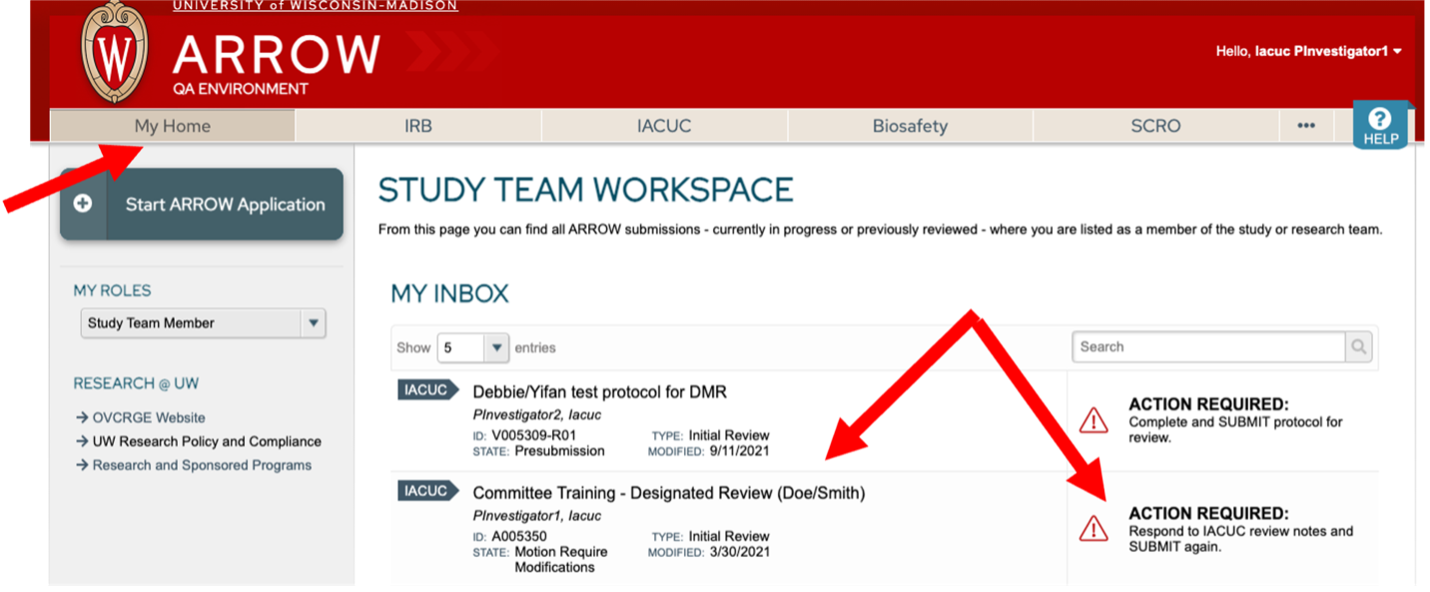This screenshot has width=1430, height=592.
Task: Open Committee Training - Designated Review protocol
Action: 668,493
